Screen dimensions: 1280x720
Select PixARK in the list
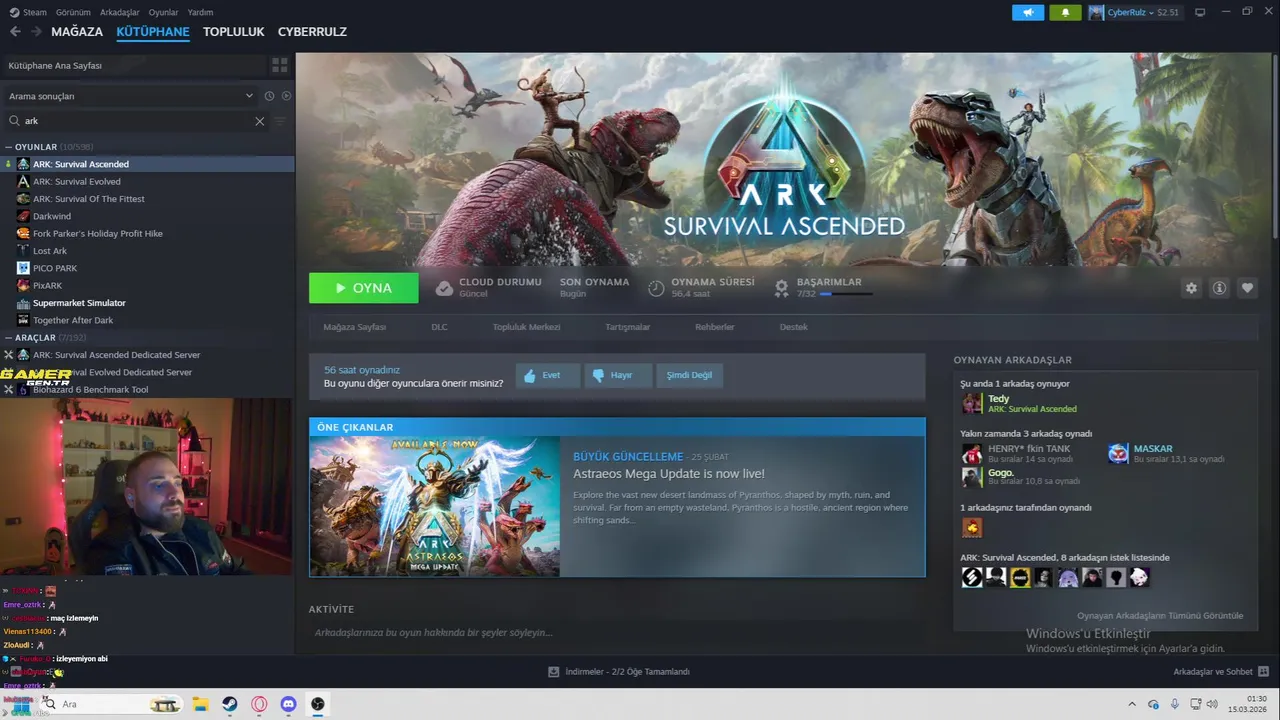tap(47, 286)
